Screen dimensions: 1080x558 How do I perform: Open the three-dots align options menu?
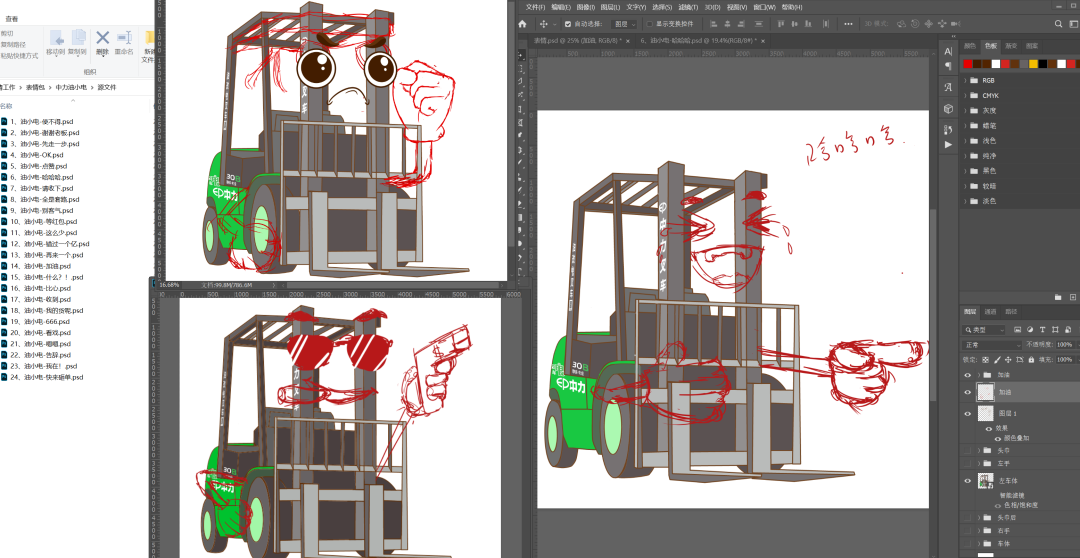(x=849, y=23)
